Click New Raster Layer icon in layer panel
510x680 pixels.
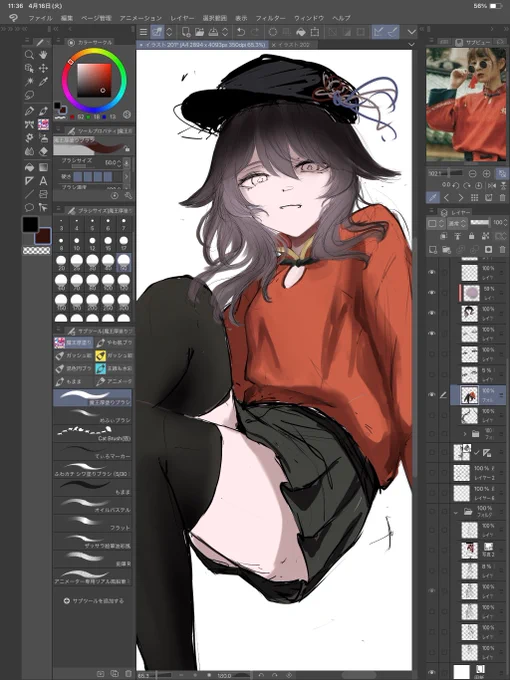click(x=432, y=249)
